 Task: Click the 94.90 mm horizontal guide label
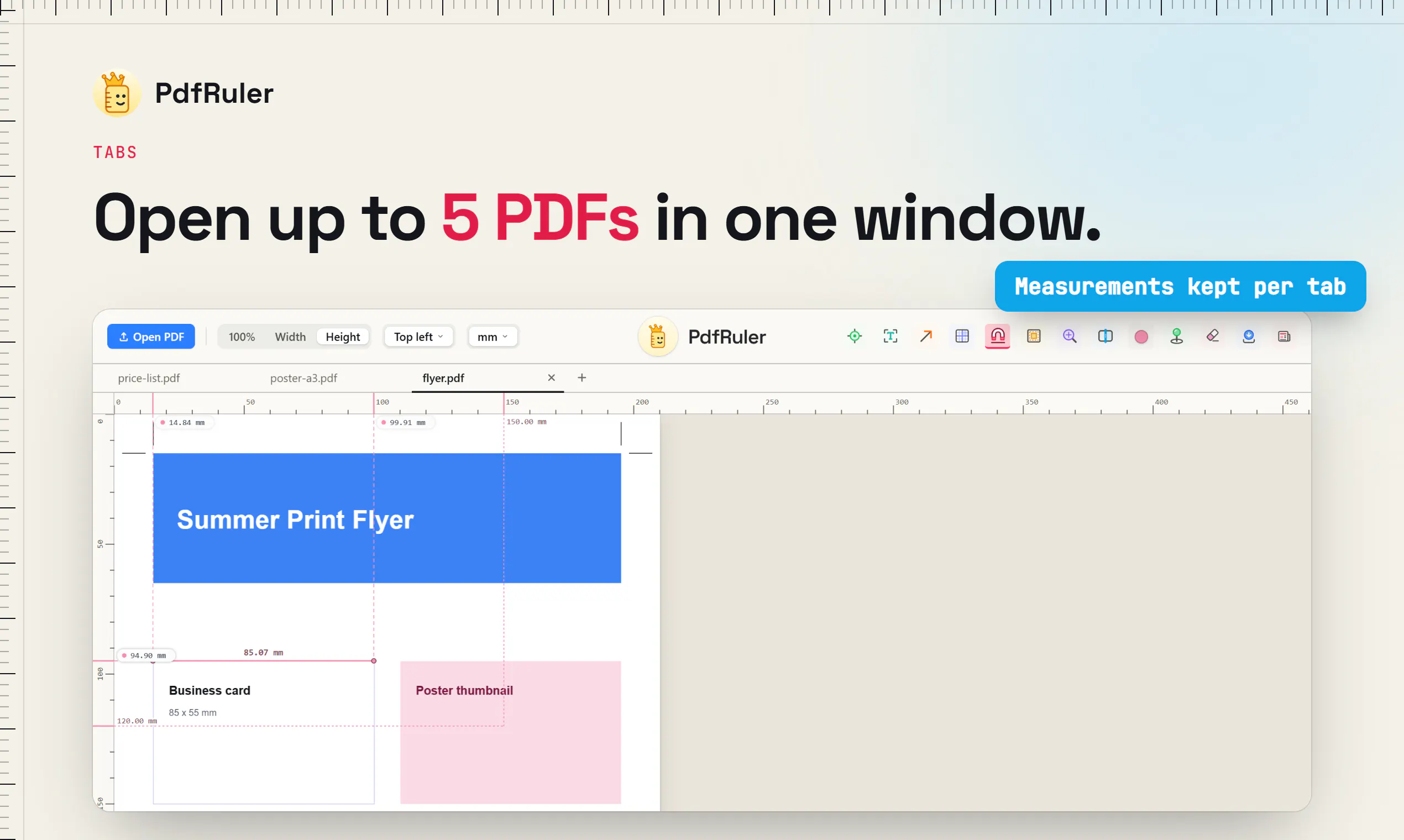click(146, 656)
